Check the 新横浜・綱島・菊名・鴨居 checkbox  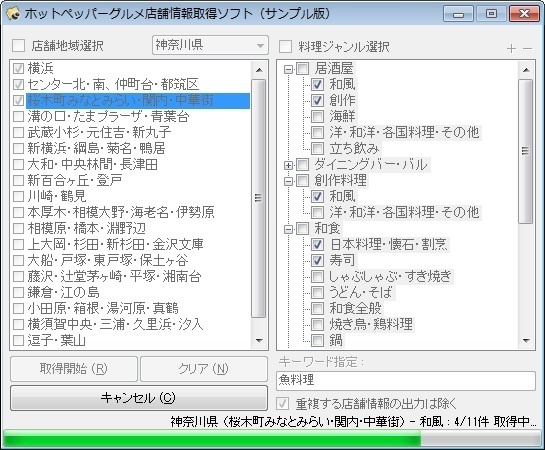(x=18, y=148)
